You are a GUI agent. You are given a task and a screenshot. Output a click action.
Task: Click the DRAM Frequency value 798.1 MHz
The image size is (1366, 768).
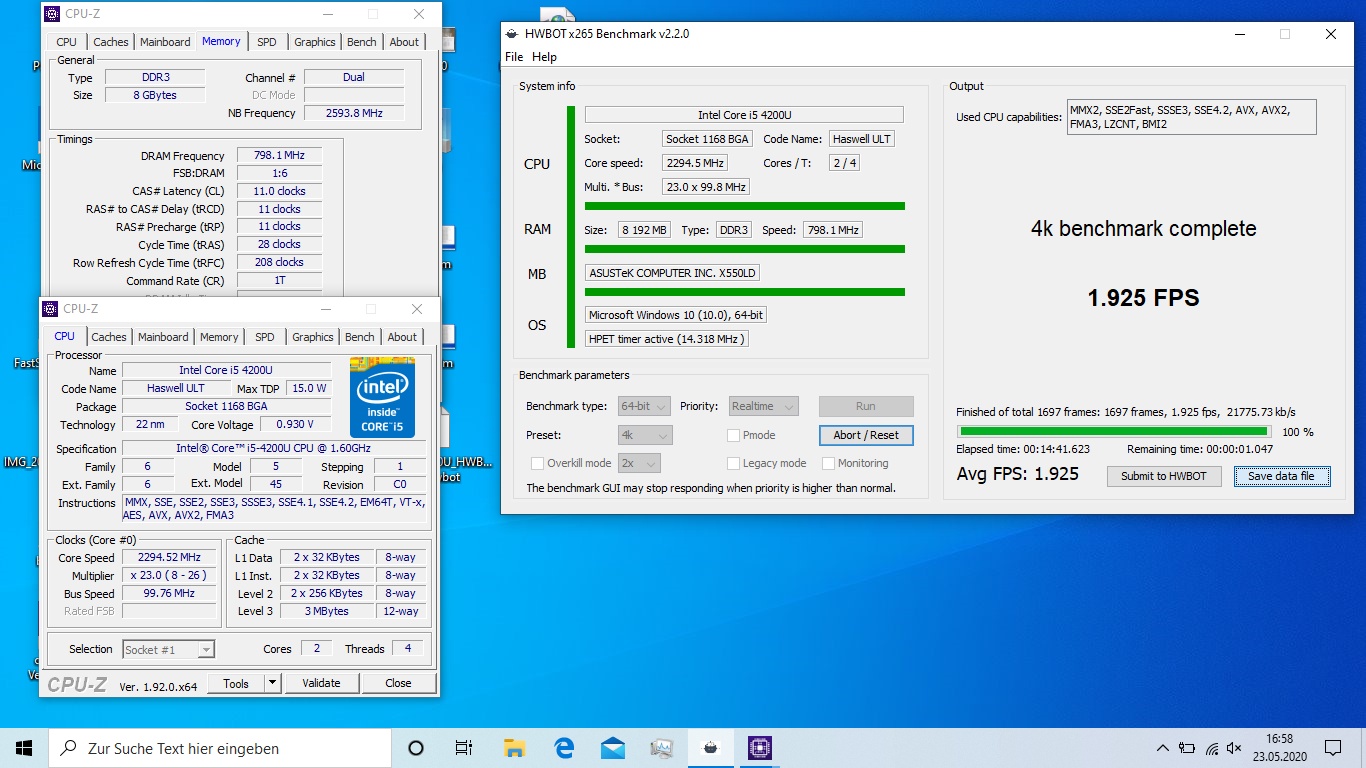tap(279, 156)
